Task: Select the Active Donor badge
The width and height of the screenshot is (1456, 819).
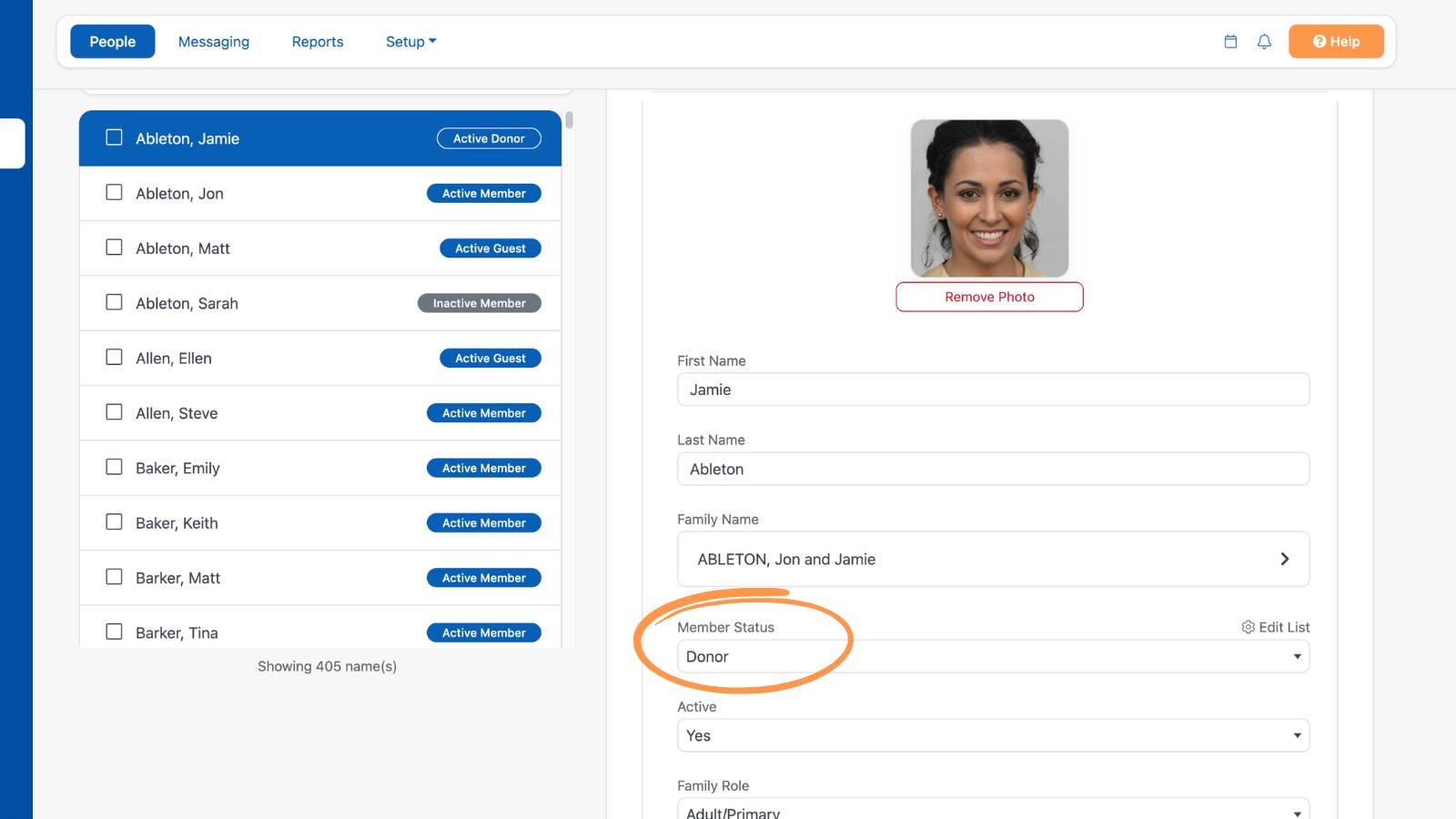Action: [x=489, y=138]
